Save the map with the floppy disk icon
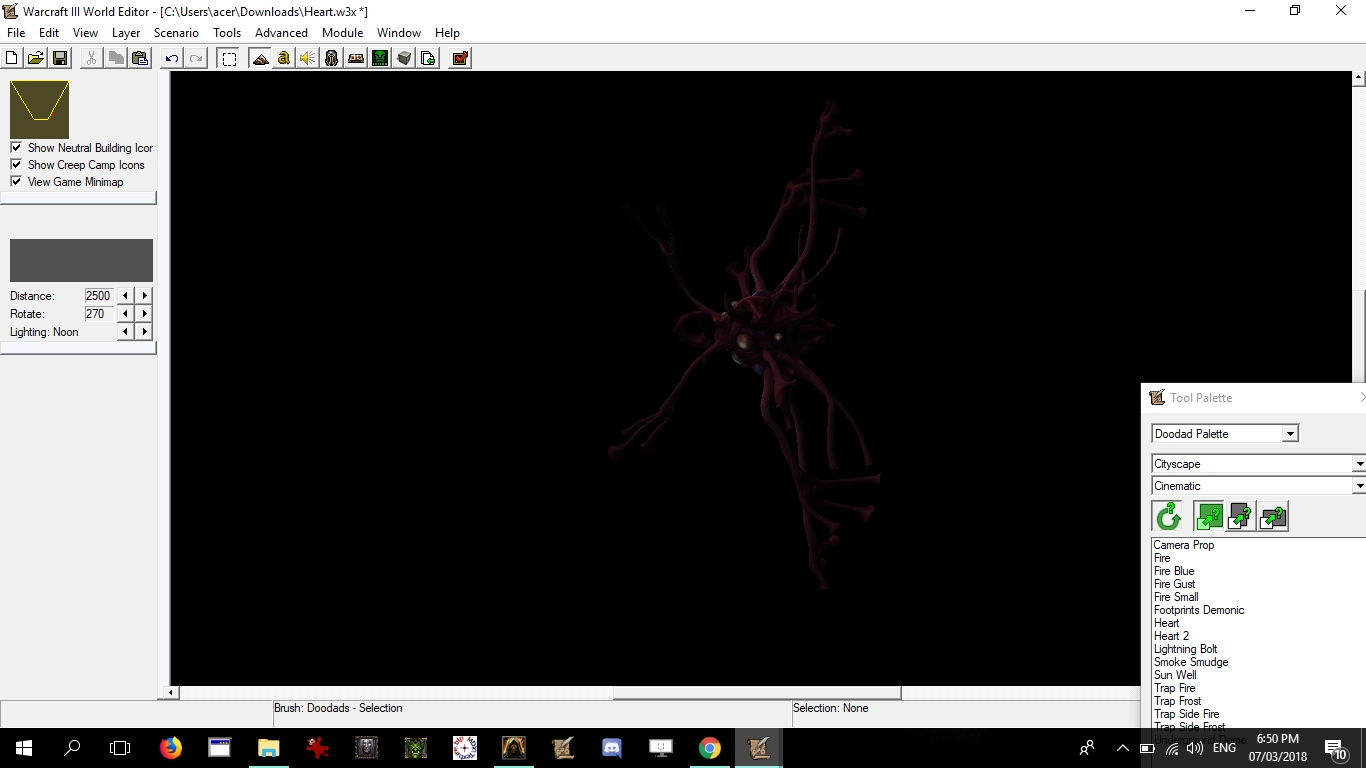The image size is (1366, 768). click(60, 58)
